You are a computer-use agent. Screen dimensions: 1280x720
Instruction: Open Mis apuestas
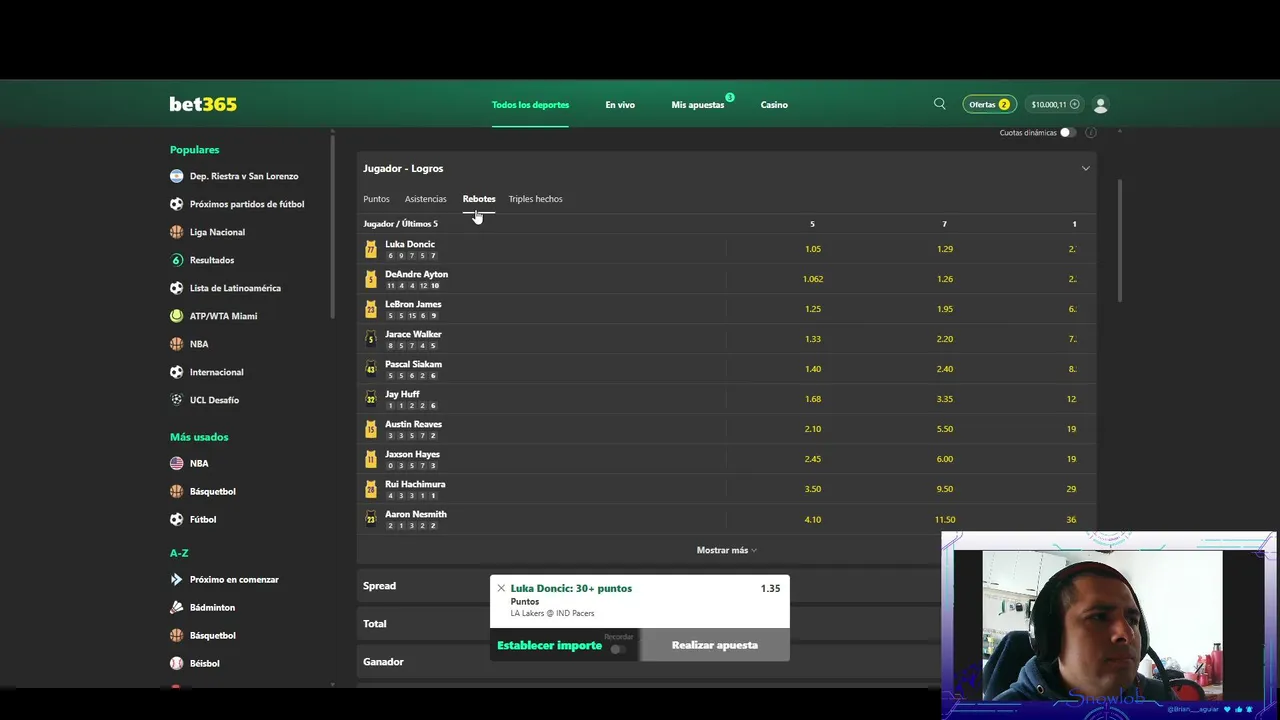(x=698, y=104)
